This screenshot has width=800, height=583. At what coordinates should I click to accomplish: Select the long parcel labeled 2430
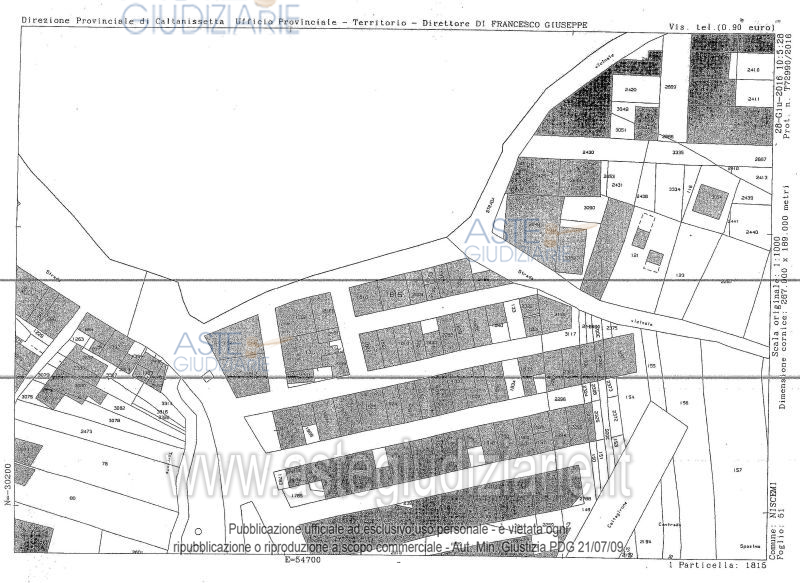coord(588,152)
